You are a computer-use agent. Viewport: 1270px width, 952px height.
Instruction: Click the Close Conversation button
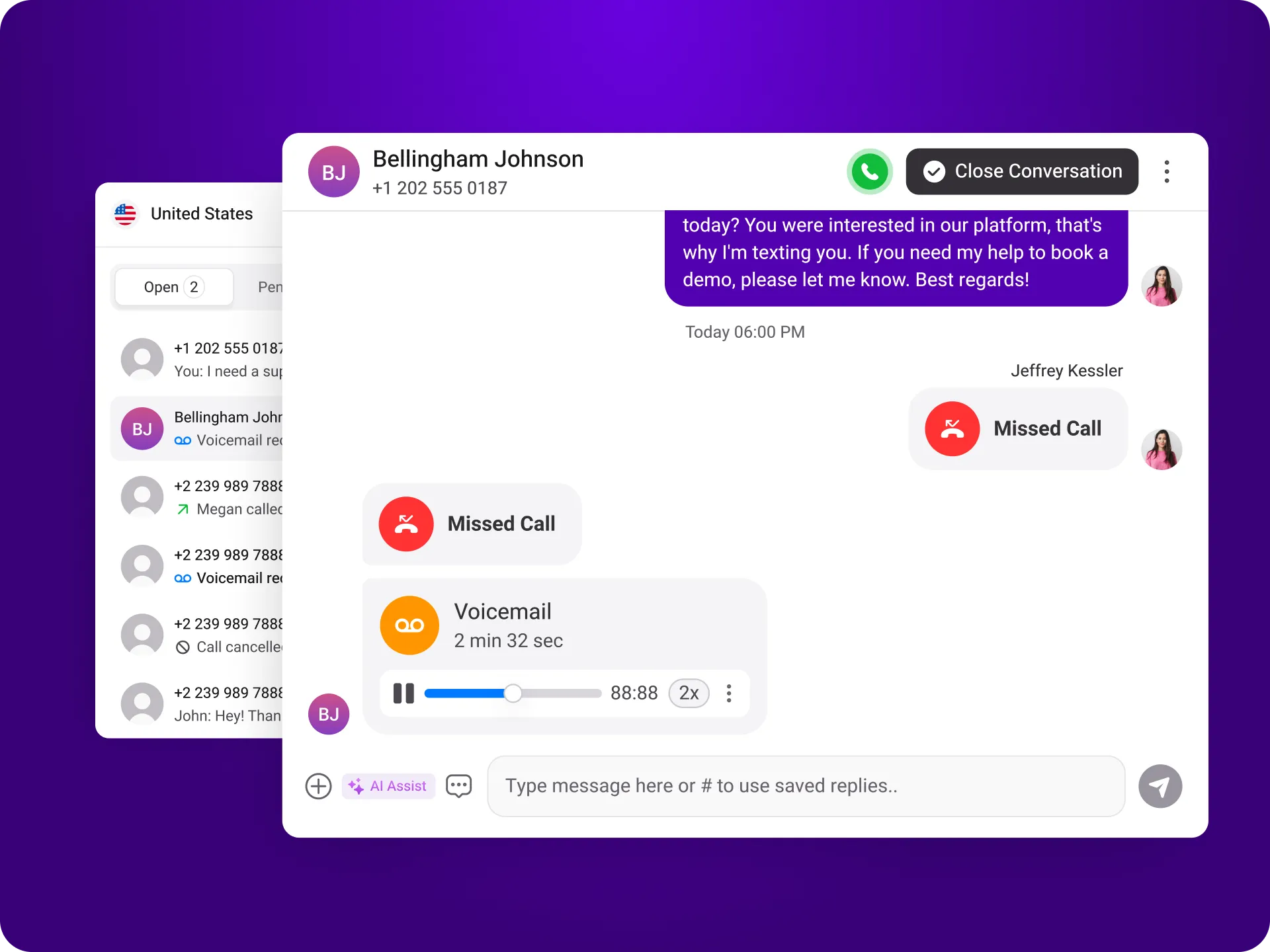(x=1022, y=172)
